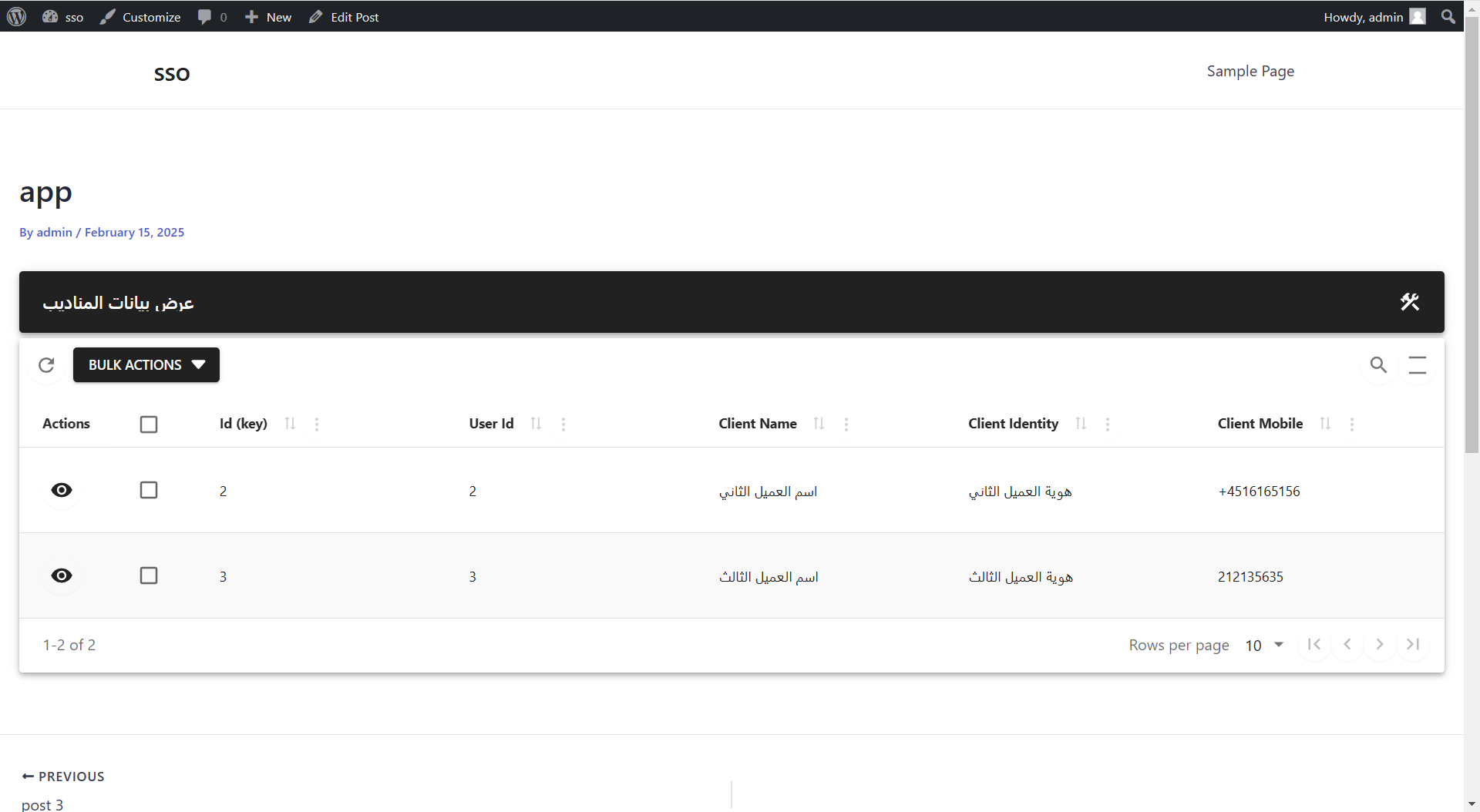This screenshot has width=1480, height=812.
Task: Click the tools icon in table header
Action: coord(1409,302)
